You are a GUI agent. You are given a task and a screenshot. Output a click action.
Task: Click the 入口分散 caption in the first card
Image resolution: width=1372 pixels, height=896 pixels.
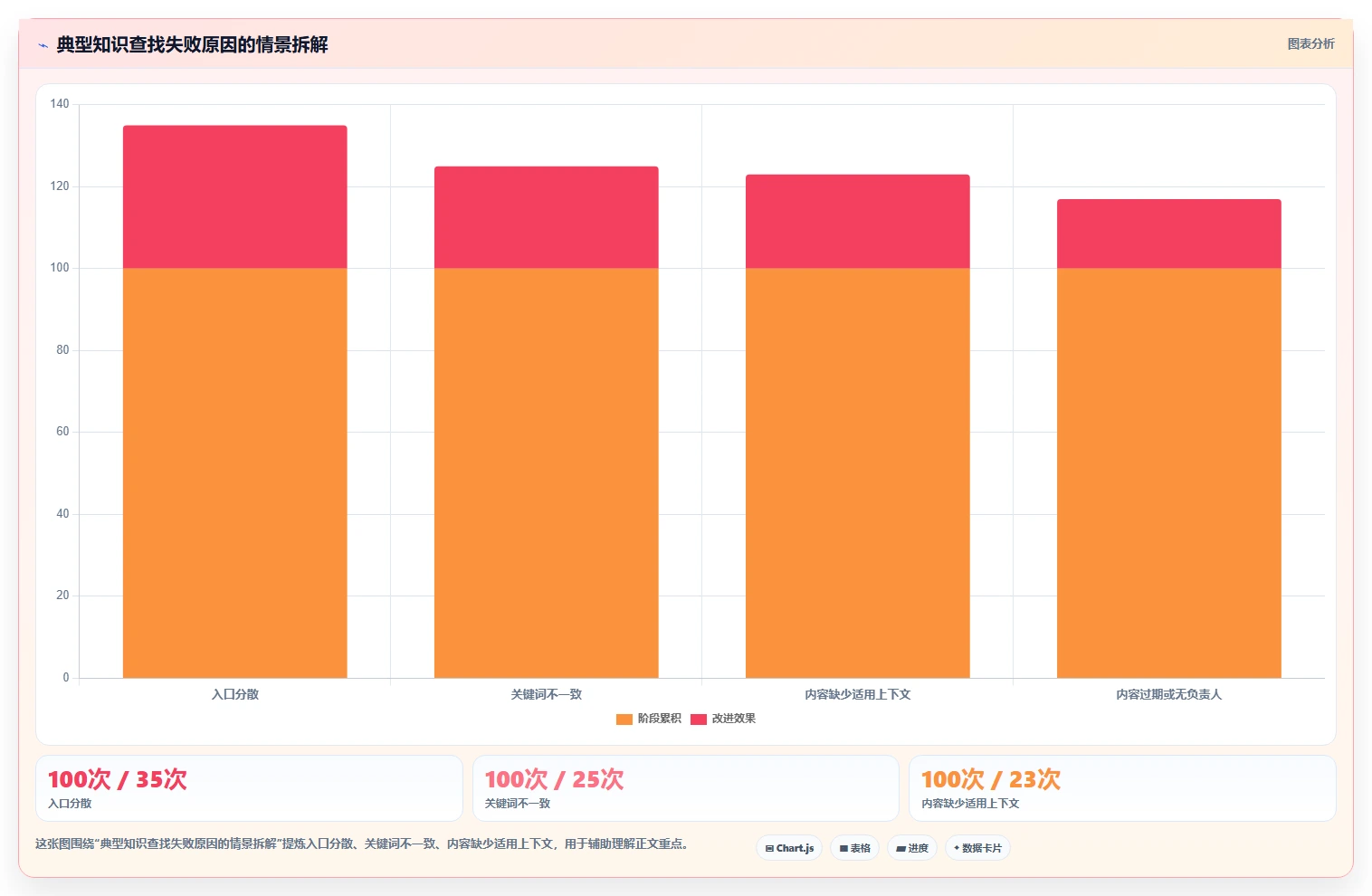point(70,804)
